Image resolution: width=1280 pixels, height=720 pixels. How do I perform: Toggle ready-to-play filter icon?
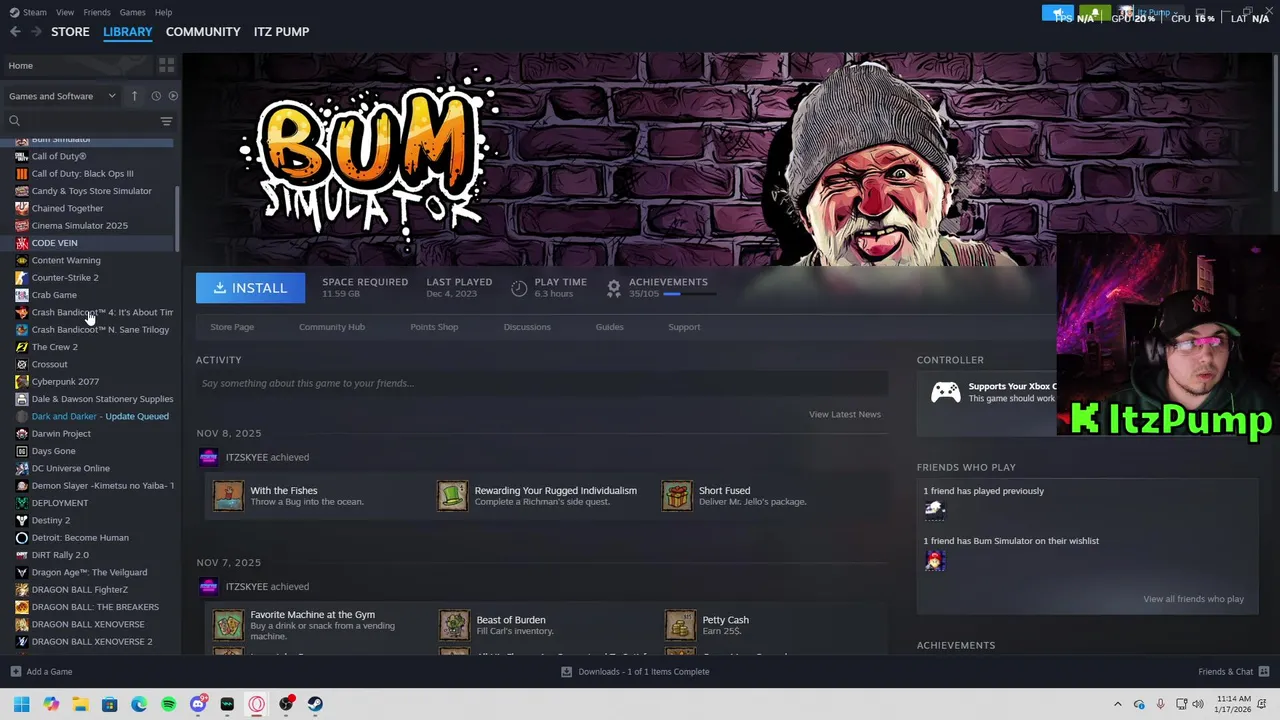173,96
